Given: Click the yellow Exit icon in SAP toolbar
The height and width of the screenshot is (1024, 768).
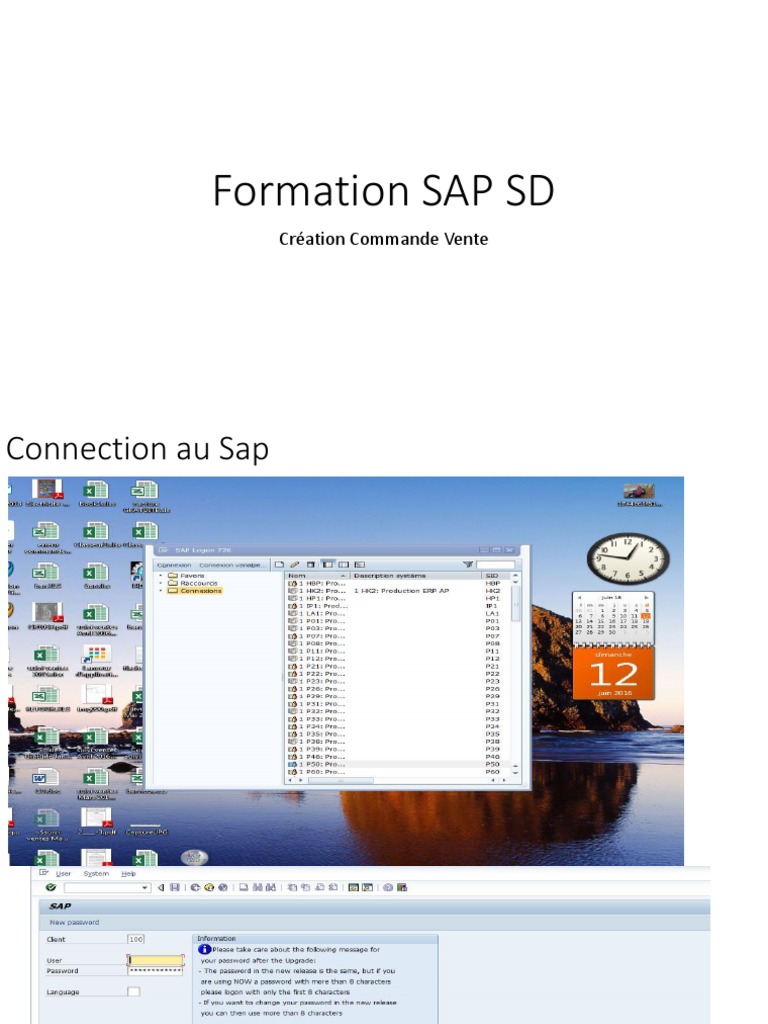Looking at the screenshot, I should click(x=209, y=888).
